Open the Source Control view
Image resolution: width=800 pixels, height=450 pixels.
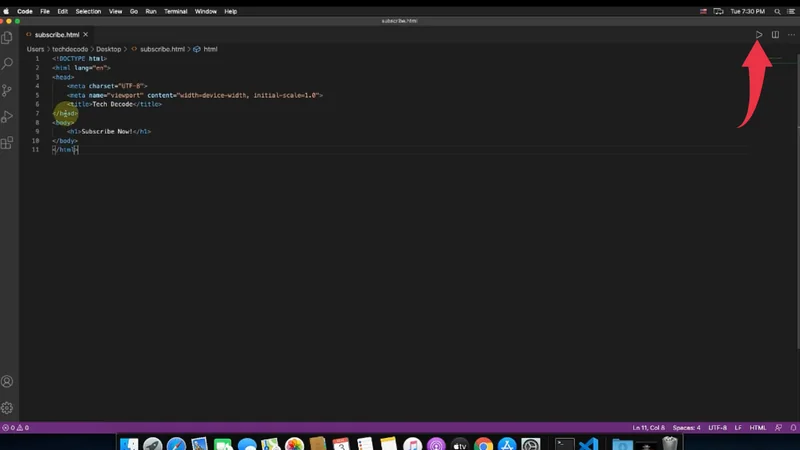tap(7, 90)
